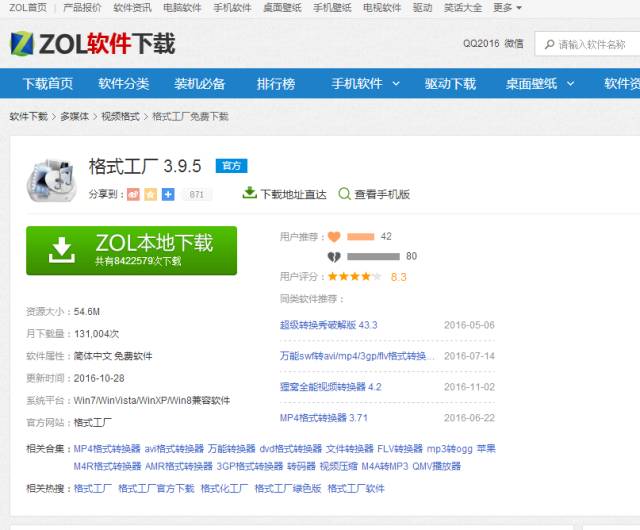Click the magnifier icon beside 查看手机版
640x530 pixels.
tap(344, 194)
